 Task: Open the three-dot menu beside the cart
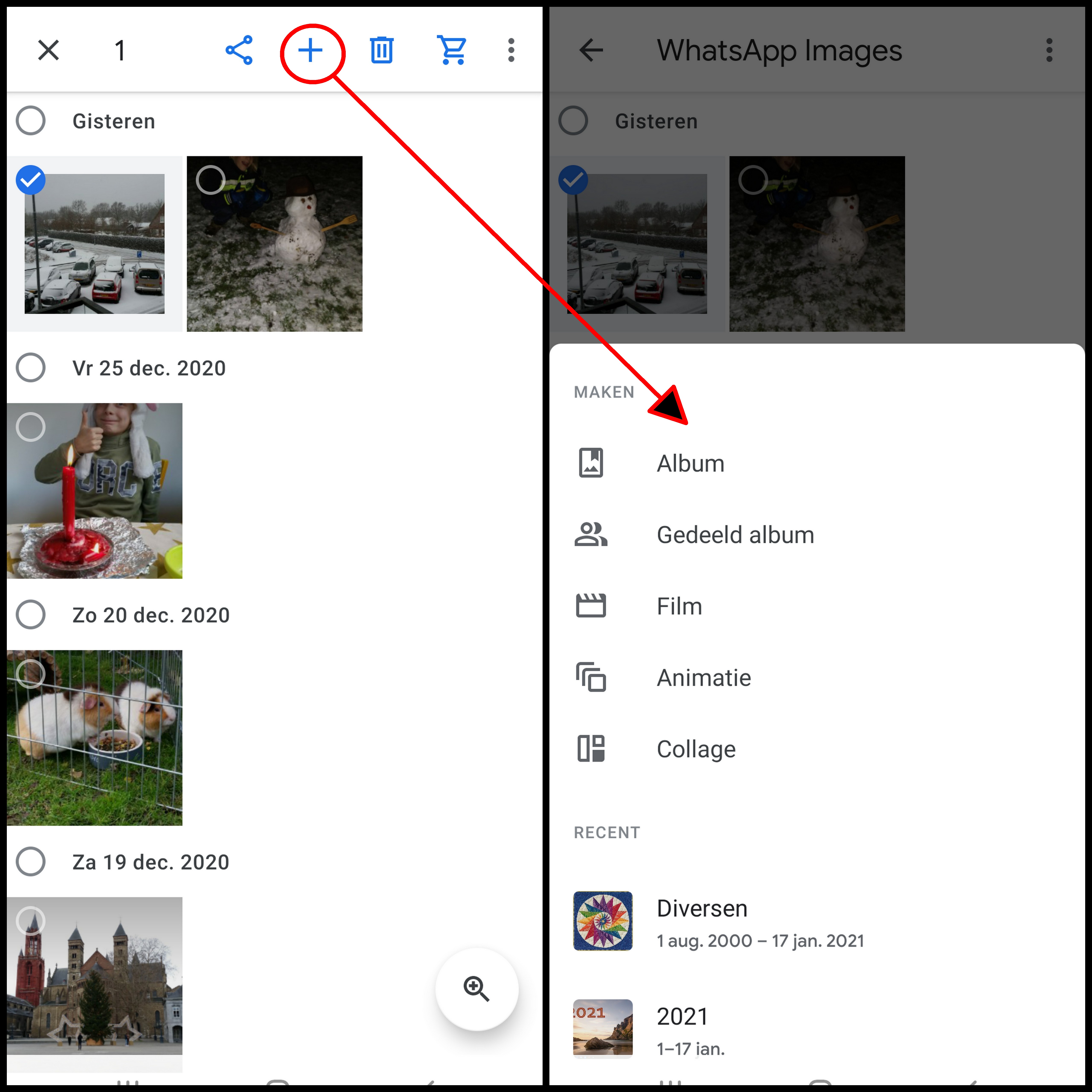pyautogui.click(x=511, y=50)
